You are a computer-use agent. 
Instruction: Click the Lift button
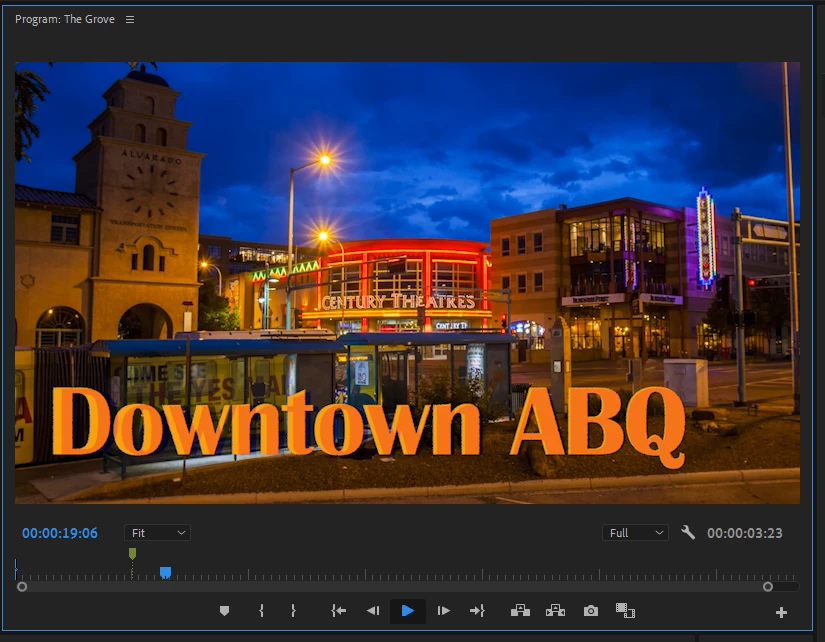point(520,610)
